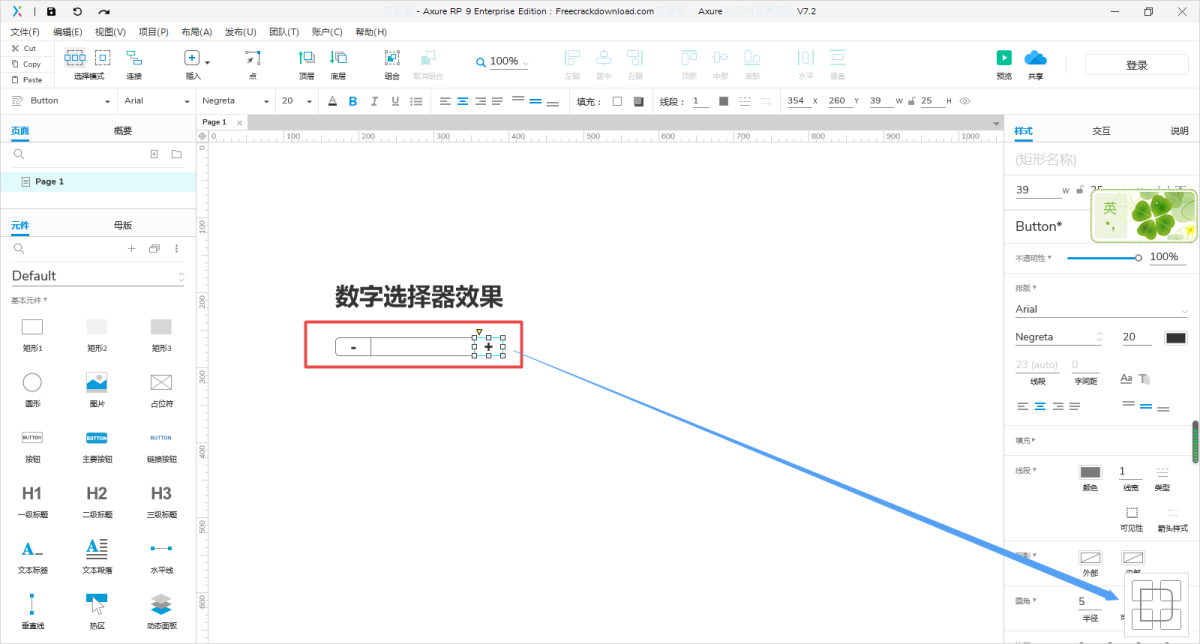Select the Connect (连接) tool
Screen dimensions: 1200x644
[x=133, y=59]
